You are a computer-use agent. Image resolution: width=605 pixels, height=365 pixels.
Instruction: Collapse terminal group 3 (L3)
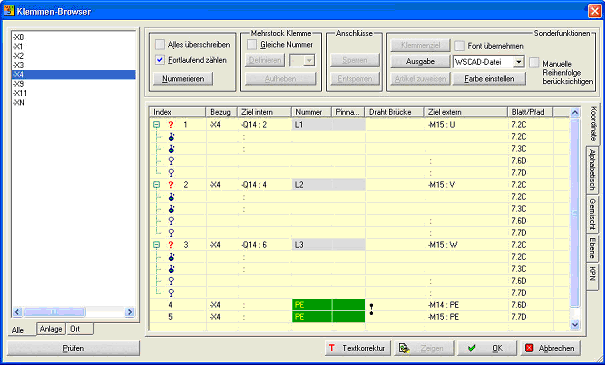(156, 245)
